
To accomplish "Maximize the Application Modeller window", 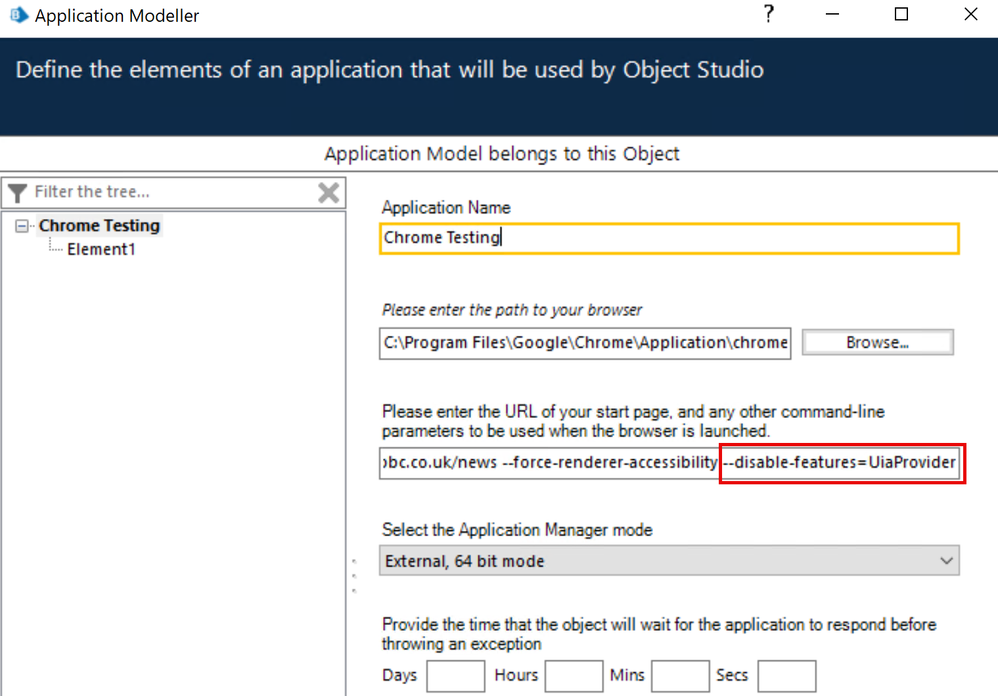I will point(901,15).
